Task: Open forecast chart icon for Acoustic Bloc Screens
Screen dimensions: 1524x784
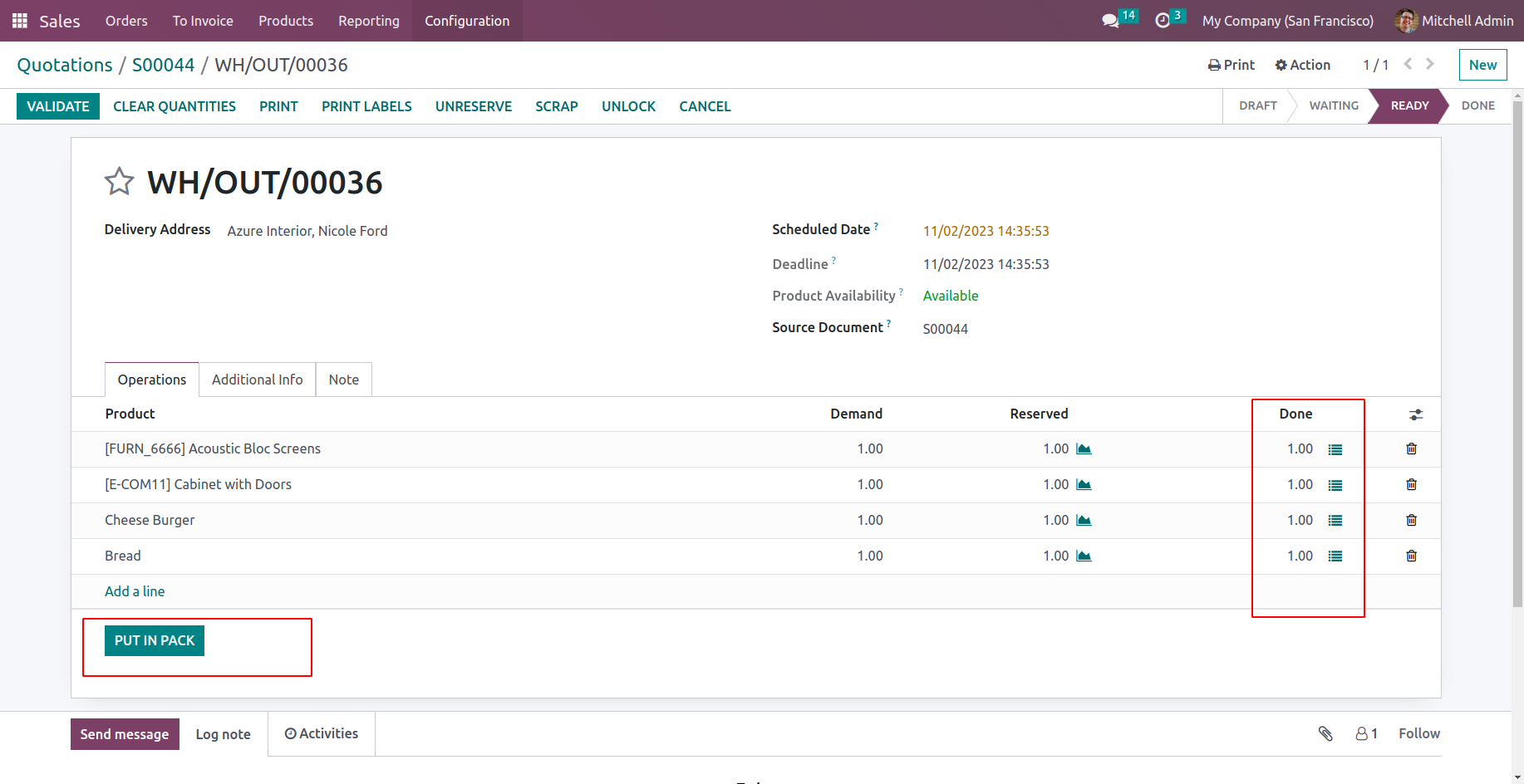Action: pyautogui.click(x=1084, y=449)
